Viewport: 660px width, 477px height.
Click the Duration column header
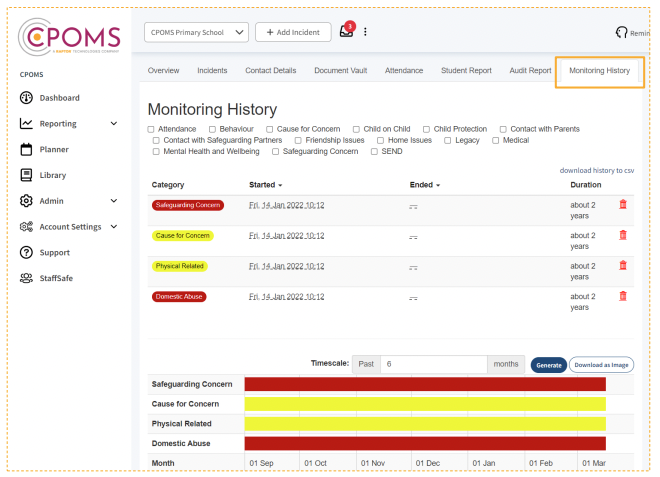585,185
